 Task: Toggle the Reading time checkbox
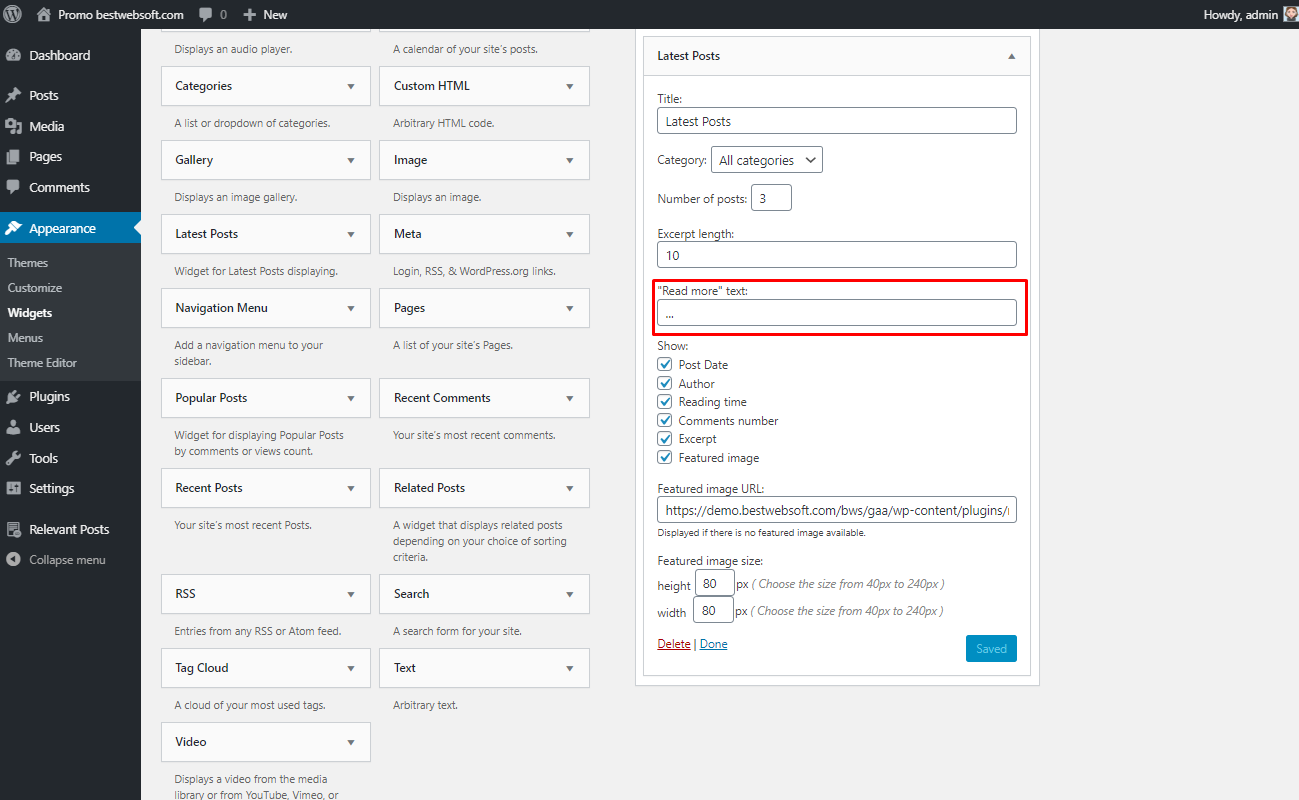665,402
